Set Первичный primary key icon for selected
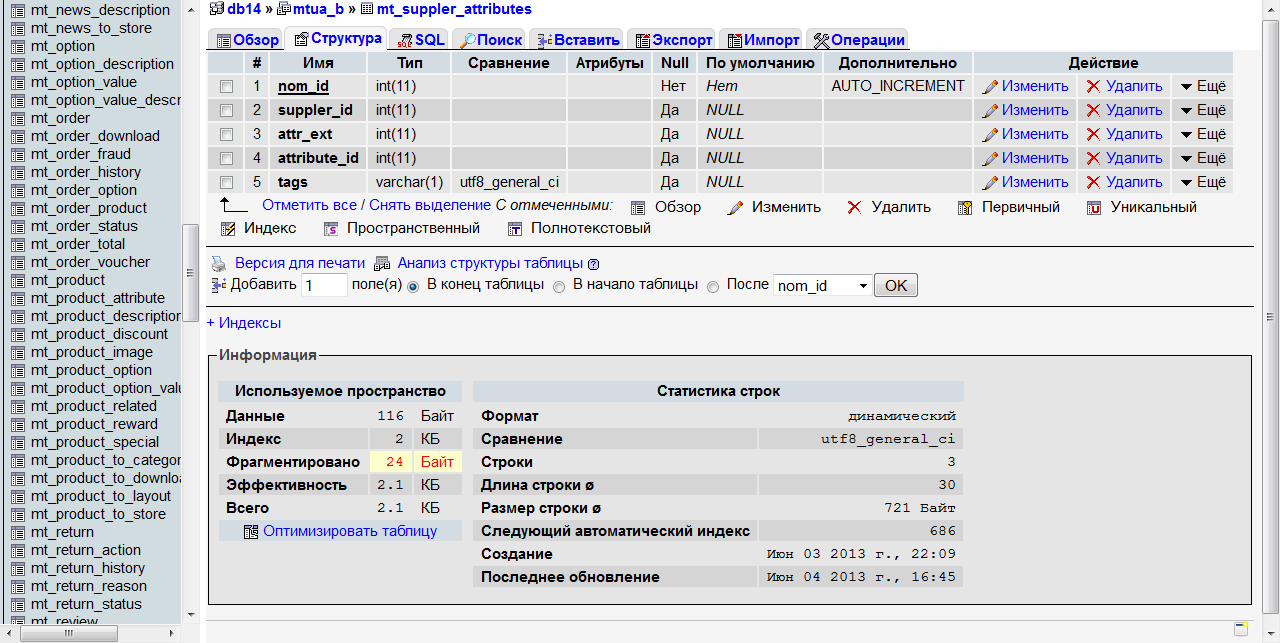This screenshot has height=643, width=1280. point(965,208)
